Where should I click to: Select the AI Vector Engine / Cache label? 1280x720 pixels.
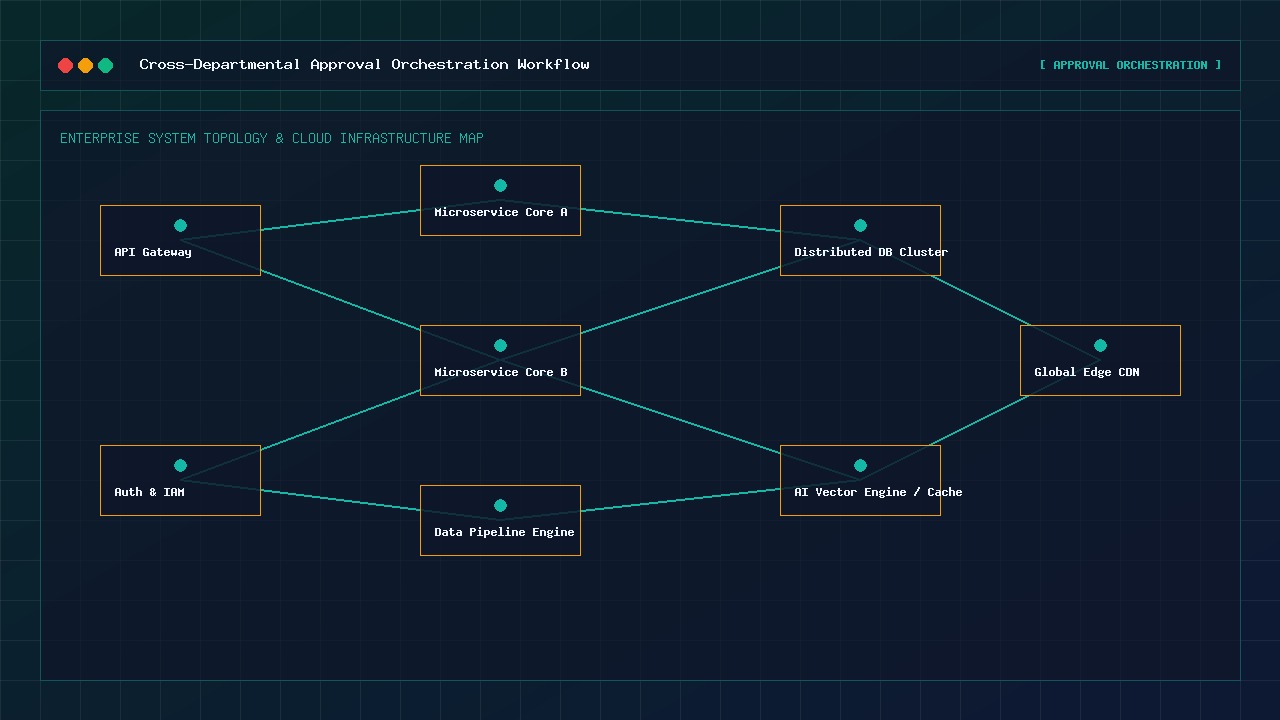pyautogui.click(x=878, y=492)
